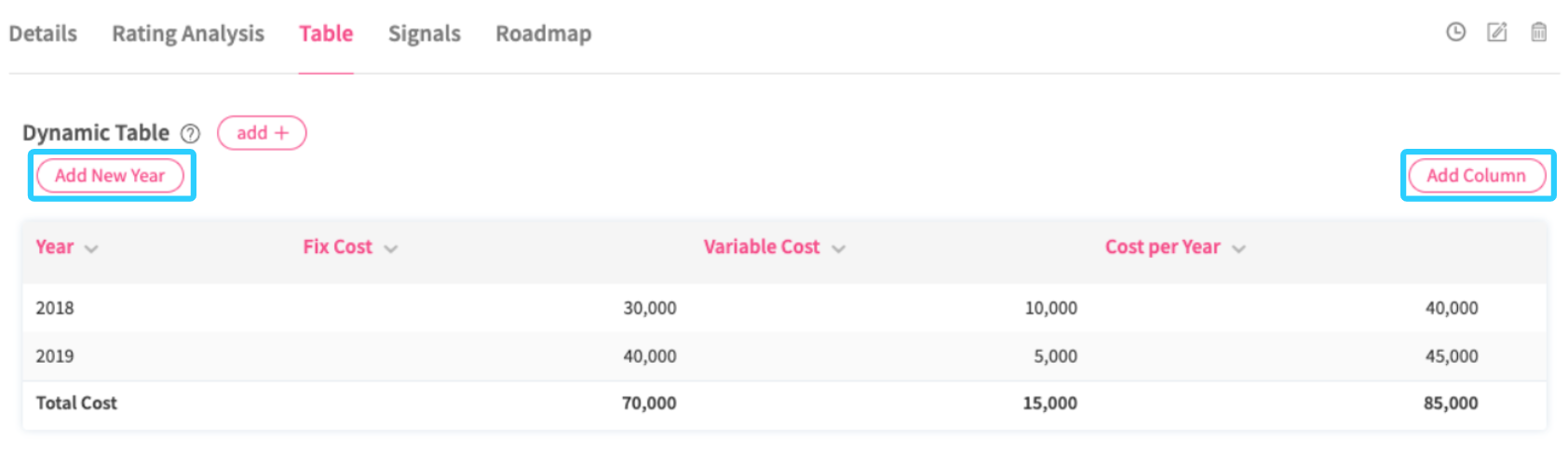Expand the Variable Cost column chevron
The width and height of the screenshot is (1568, 453).
click(x=838, y=249)
